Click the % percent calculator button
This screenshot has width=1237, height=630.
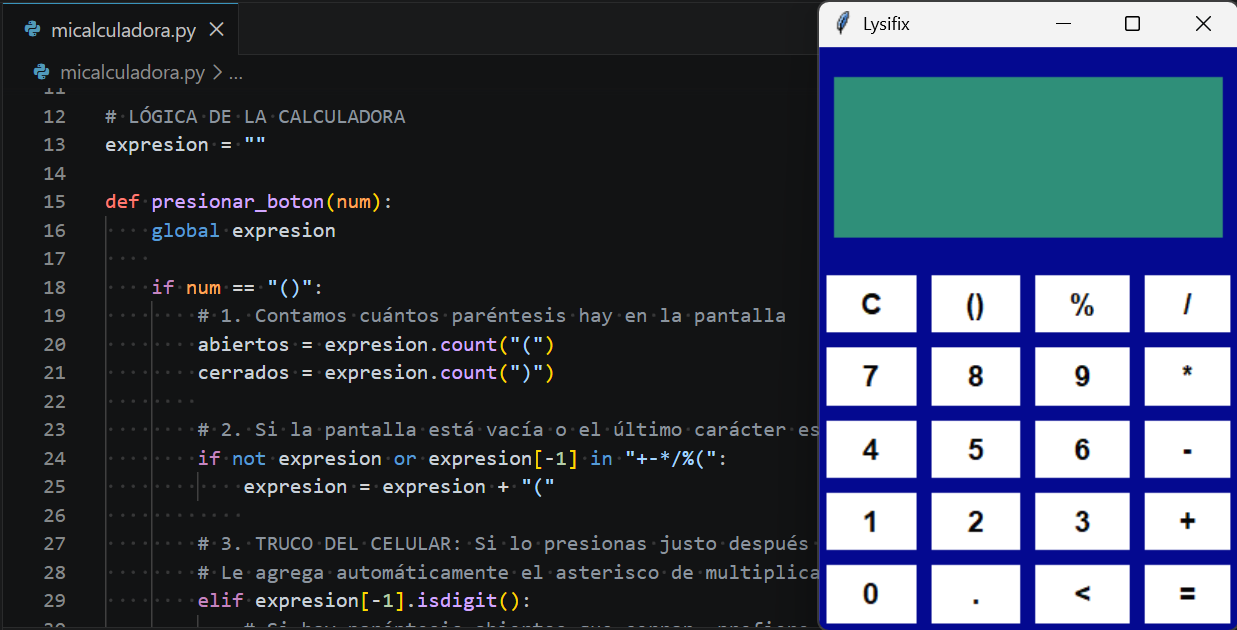click(x=1082, y=304)
